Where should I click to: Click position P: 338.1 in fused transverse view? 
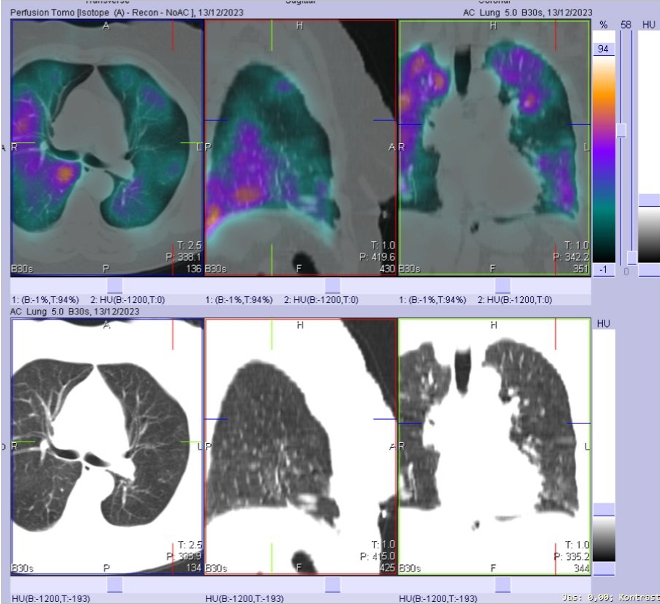[x=184, y=257]
